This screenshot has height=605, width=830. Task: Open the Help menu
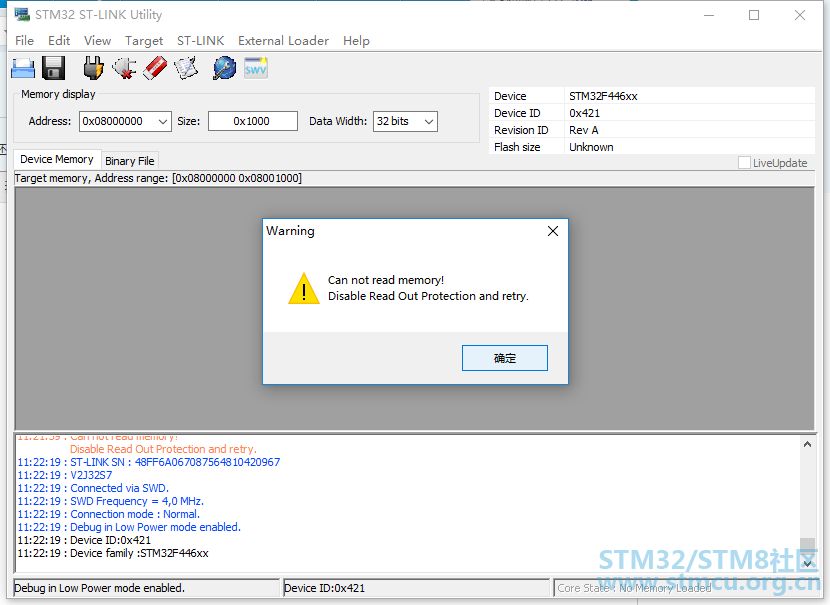click(356, 41)
